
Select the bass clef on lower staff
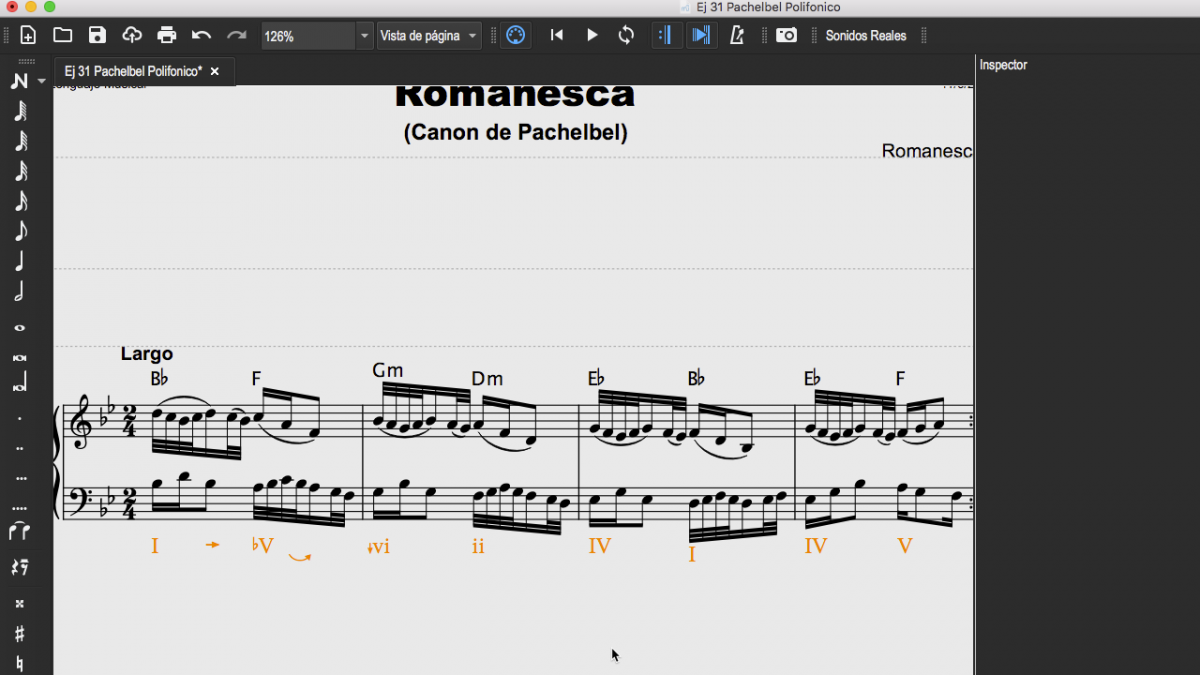point(81,500)
